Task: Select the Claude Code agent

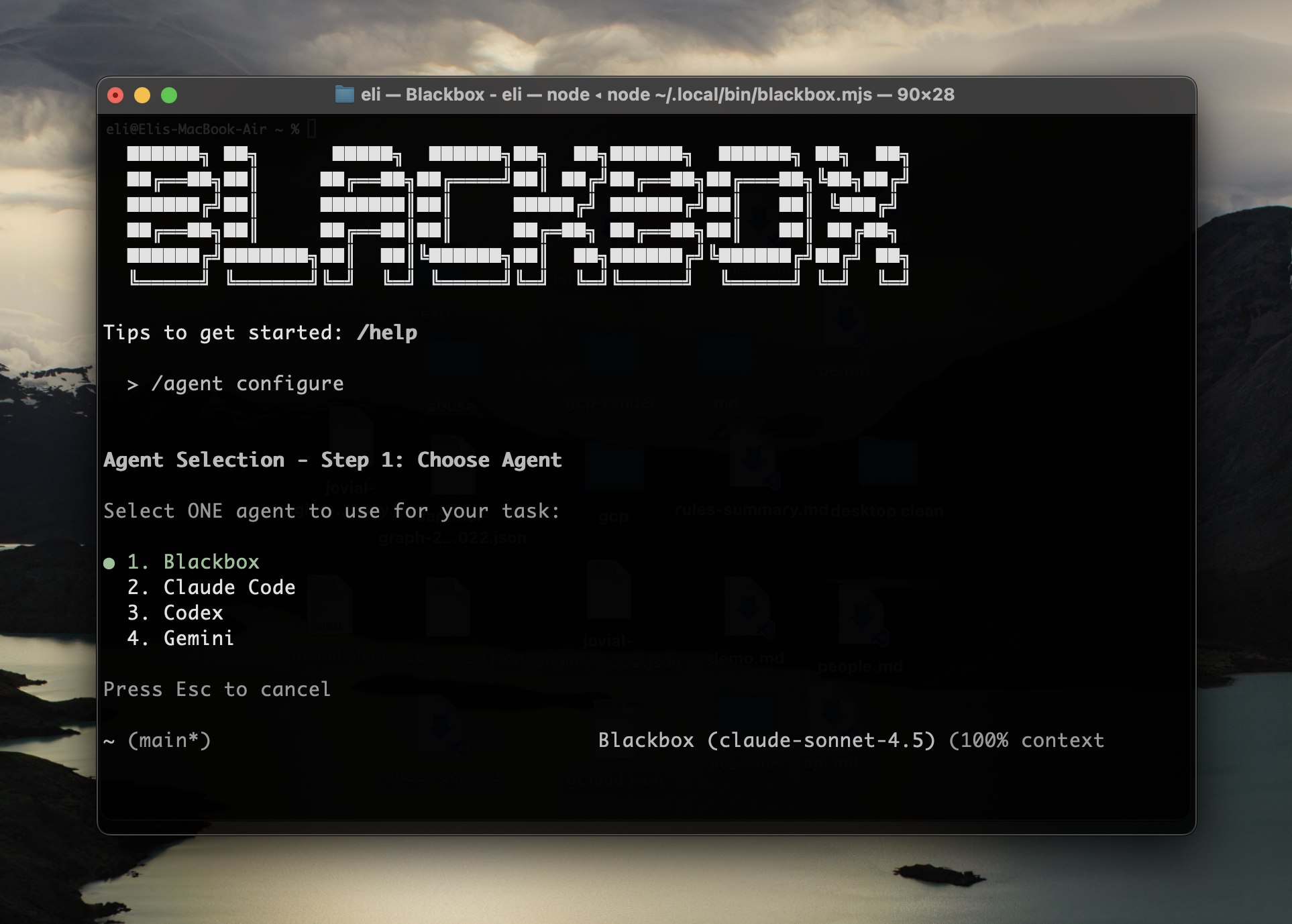Action: pos(229,587)
